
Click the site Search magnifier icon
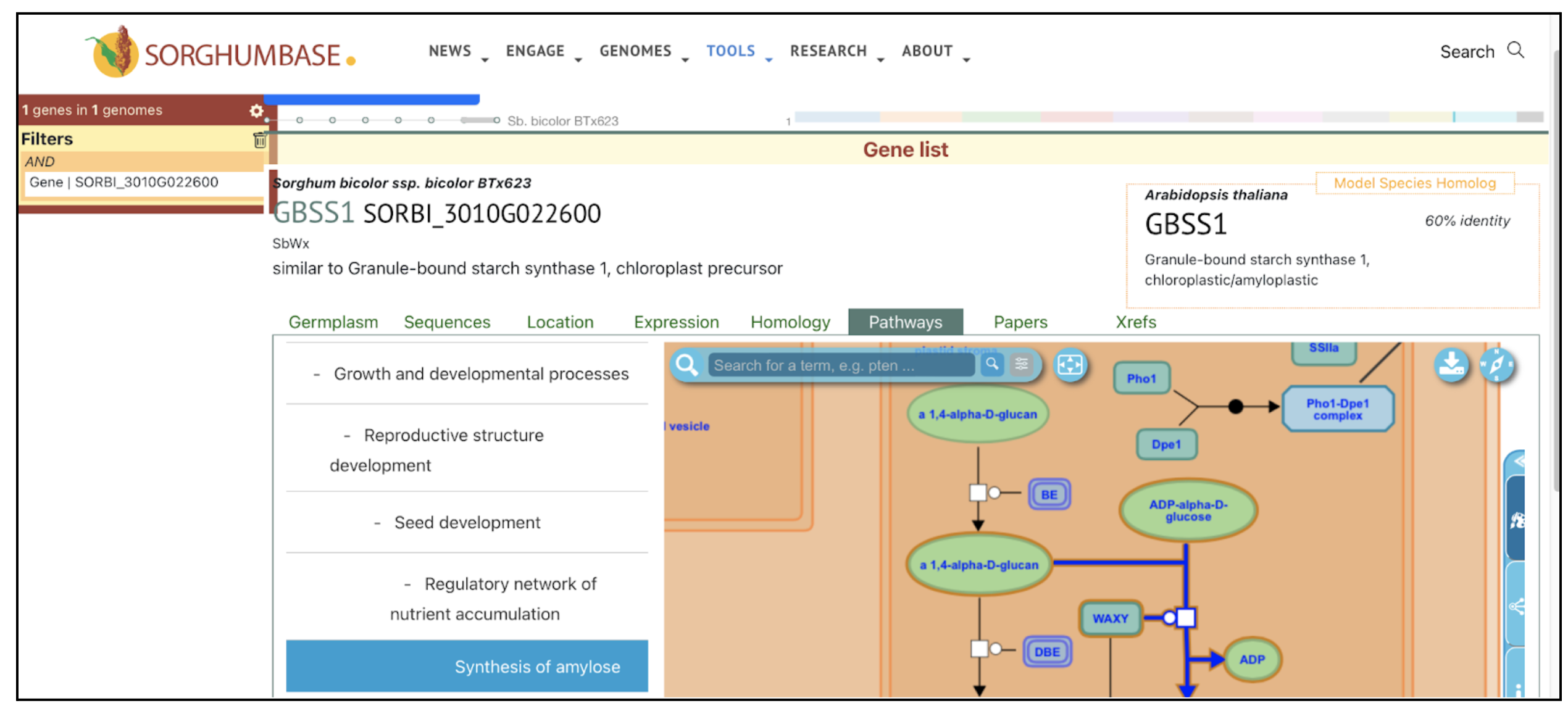click(x=1516, y=50)
